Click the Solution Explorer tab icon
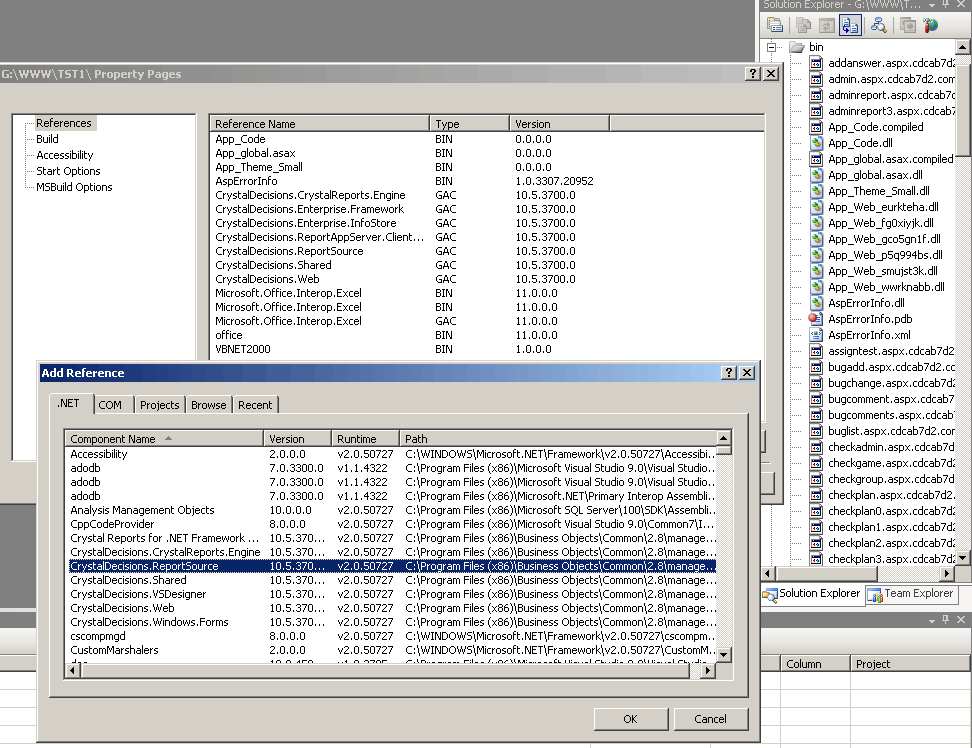 770,595
